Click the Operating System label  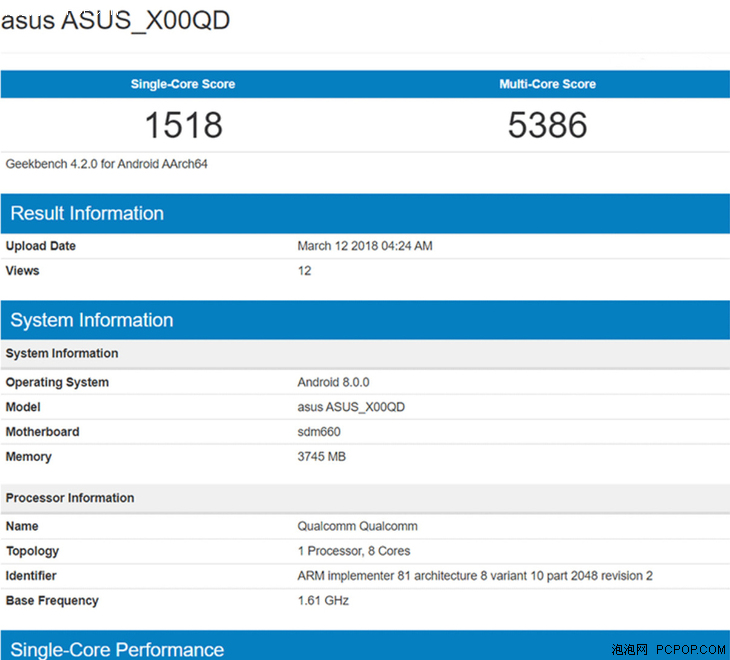click(57, 382)
